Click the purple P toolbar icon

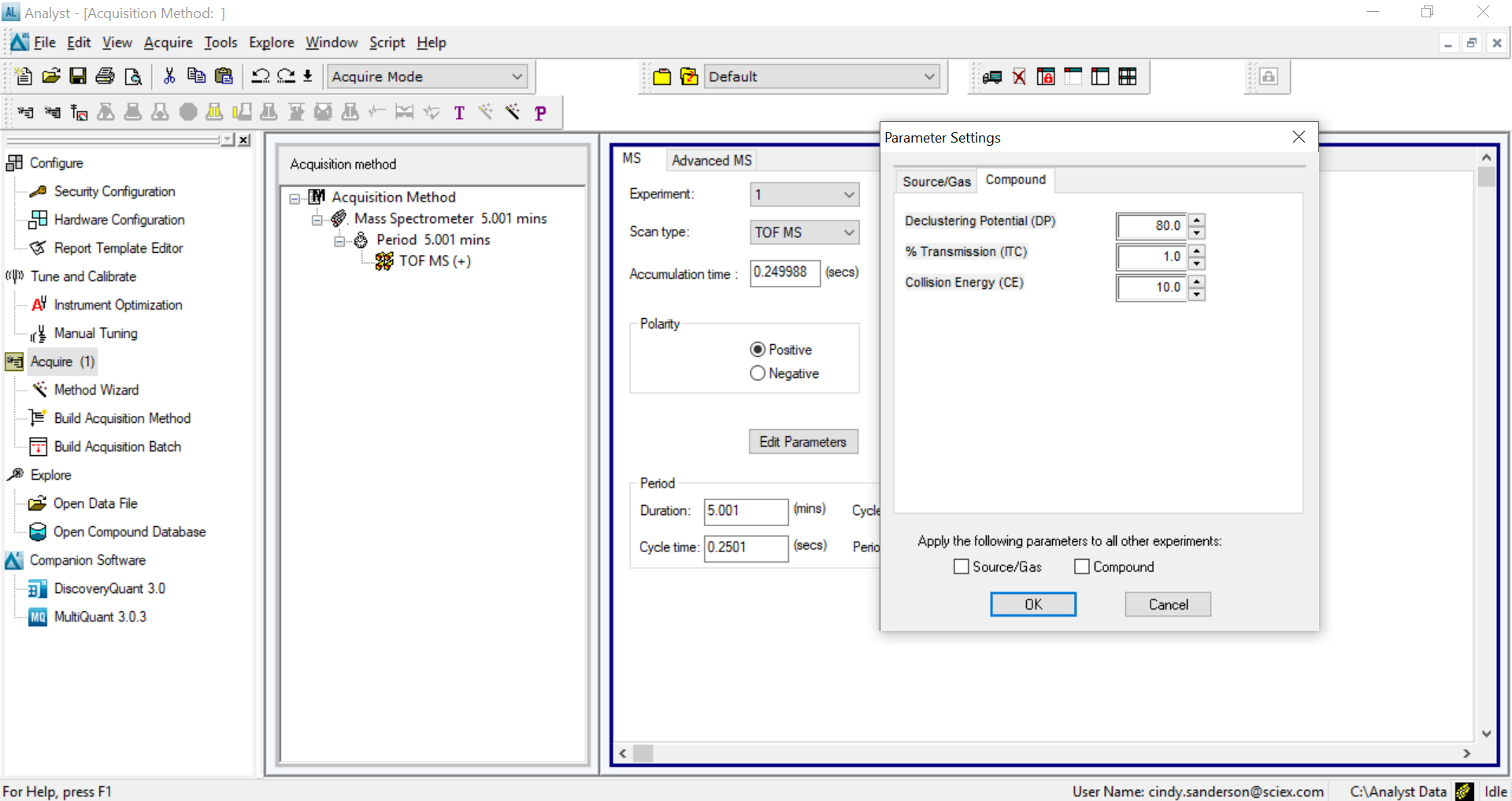(x=540, y=113)
